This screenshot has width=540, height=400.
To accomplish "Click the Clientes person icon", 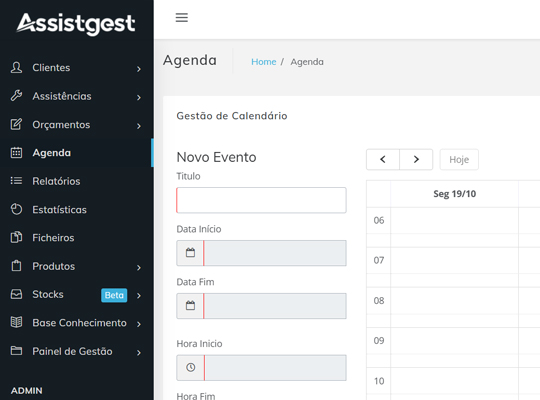I will tap(16, 68).
